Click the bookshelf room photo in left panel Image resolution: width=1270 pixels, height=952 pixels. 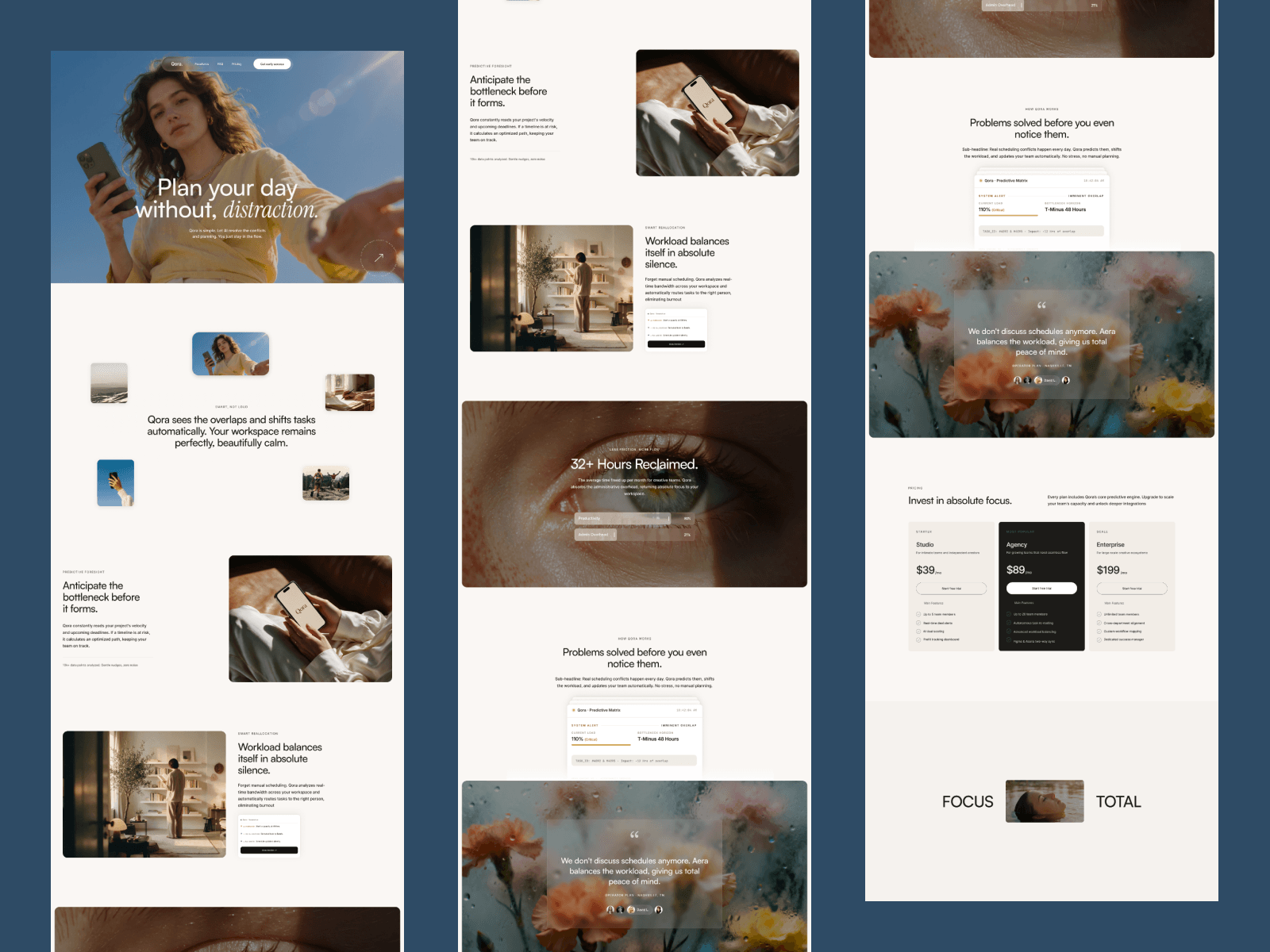[x=144, y=794]
